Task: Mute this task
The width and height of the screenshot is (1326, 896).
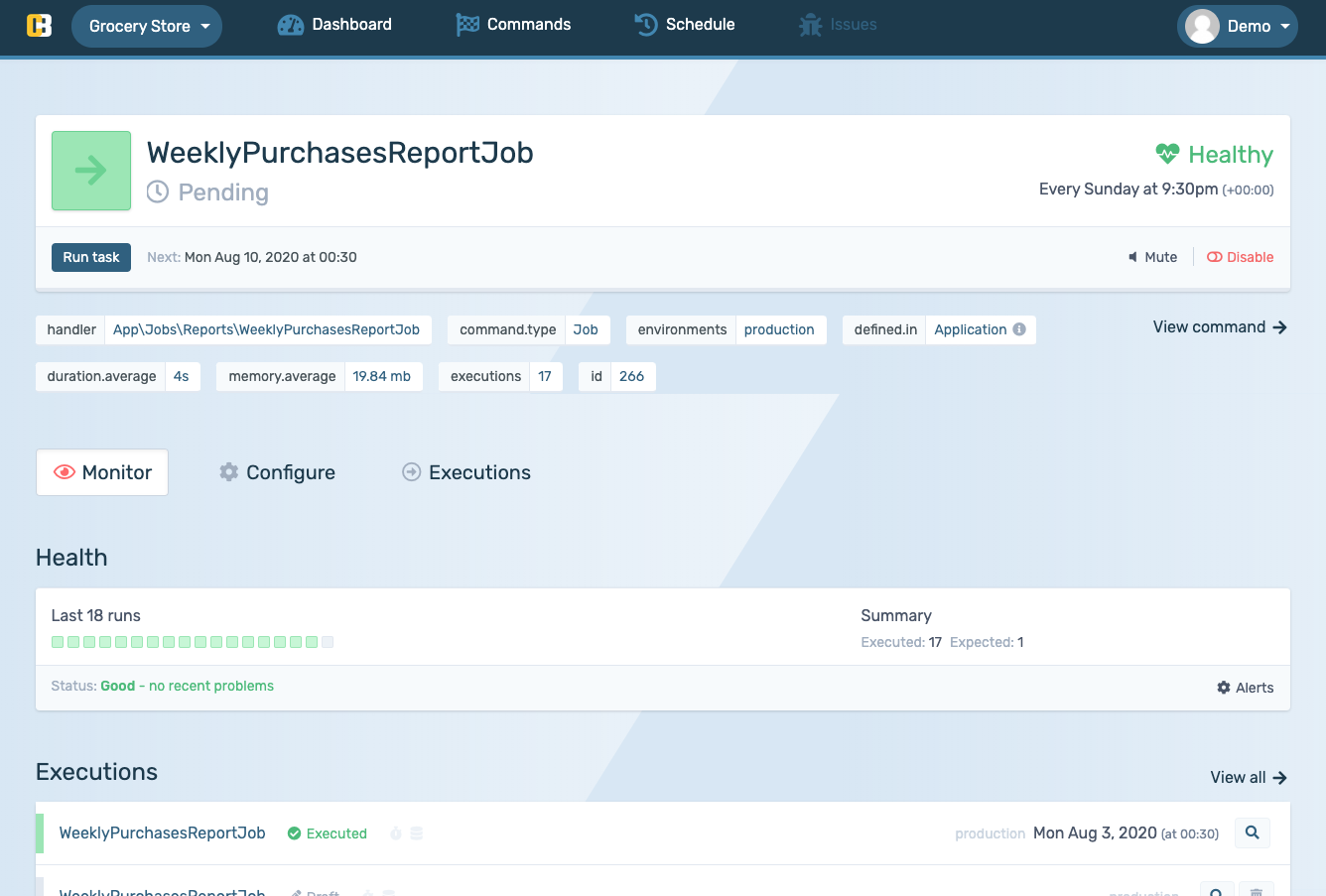Action: point(1152,257)
